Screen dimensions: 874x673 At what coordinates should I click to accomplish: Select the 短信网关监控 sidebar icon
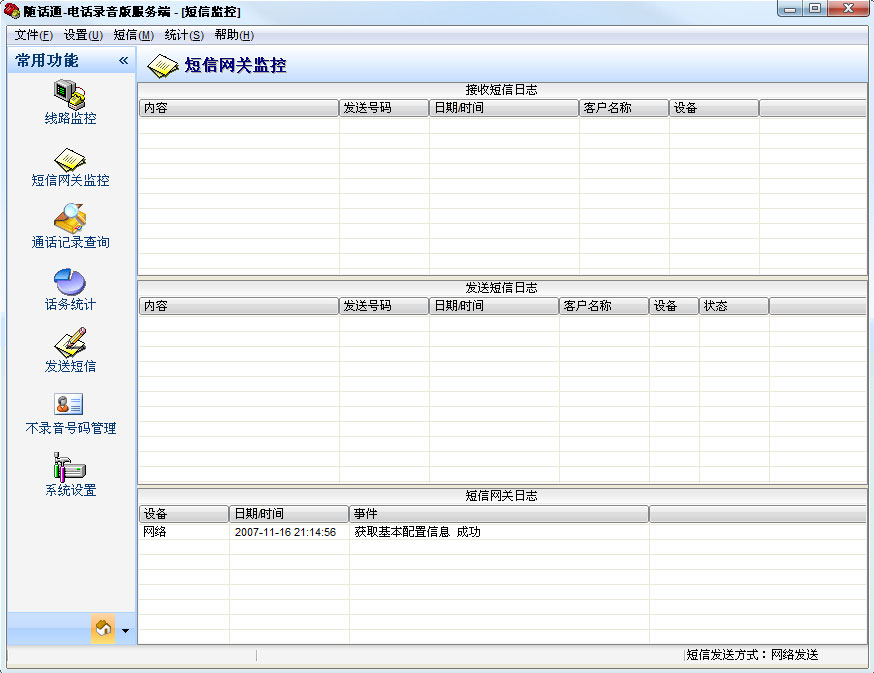(70, 158)
